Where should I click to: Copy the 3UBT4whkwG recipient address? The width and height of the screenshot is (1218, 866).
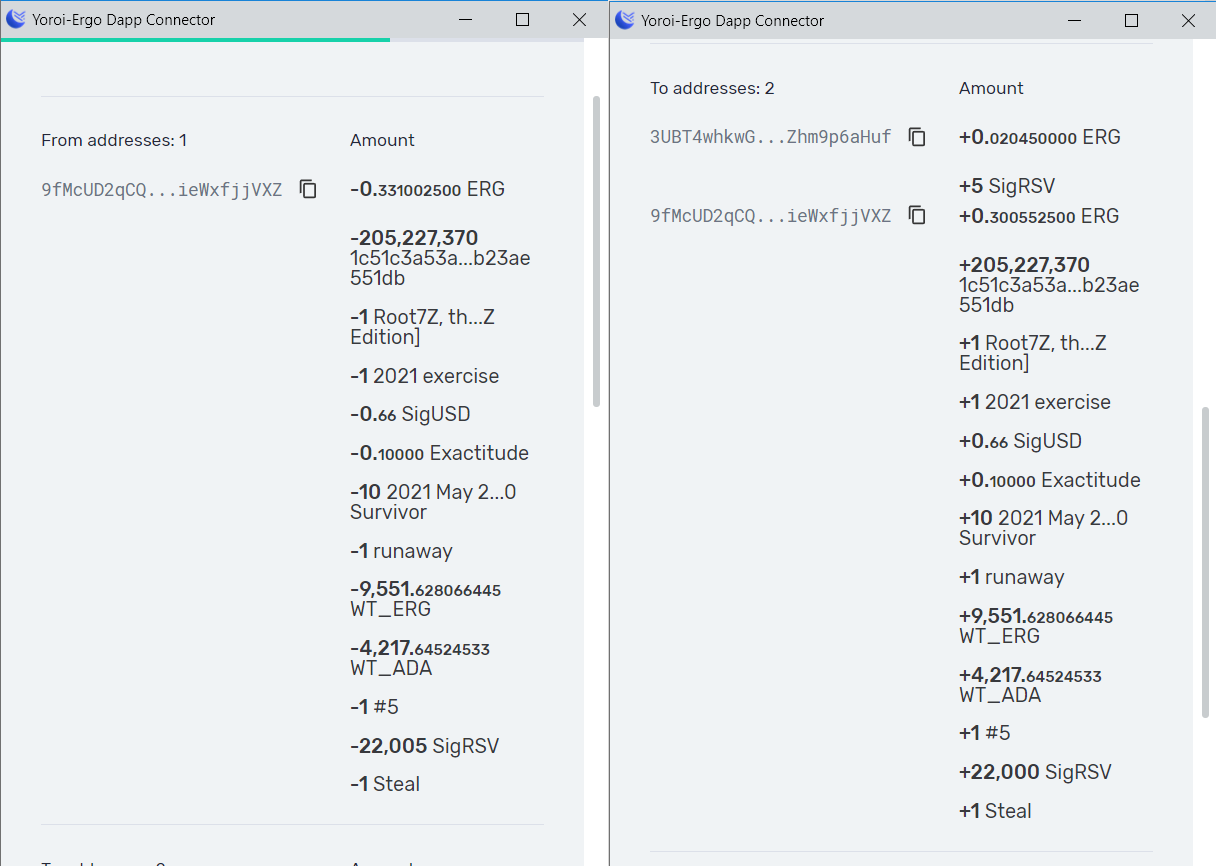click(917, 137)
